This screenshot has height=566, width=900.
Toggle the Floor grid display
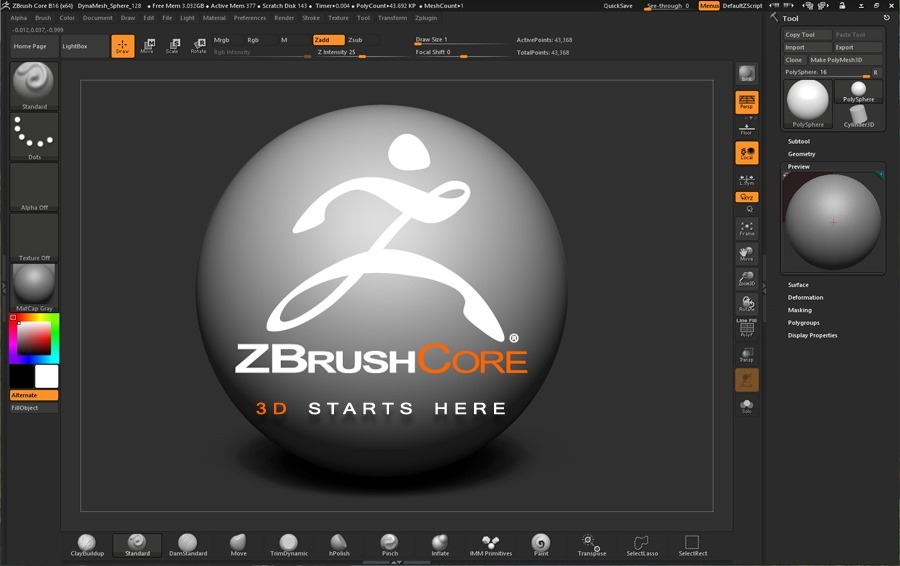pyautogui.click(x=746, y=128)
